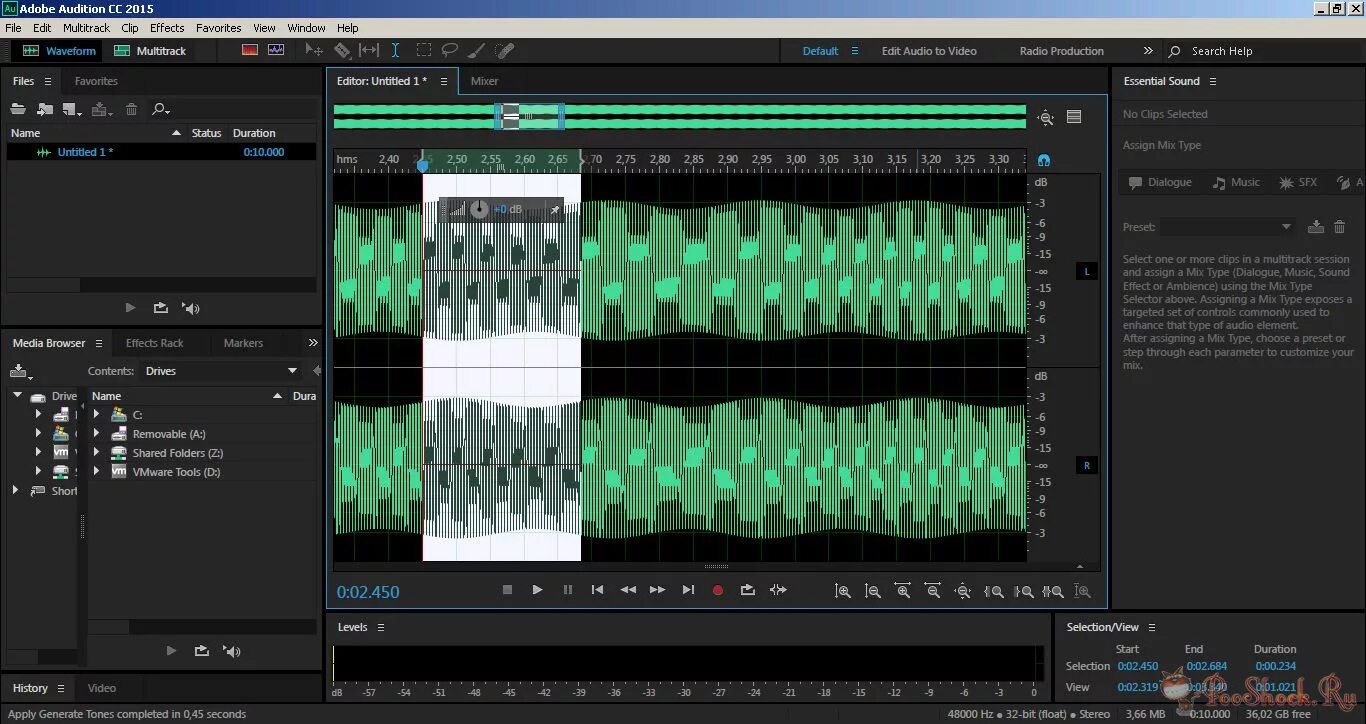1366x724 pixels.
Task: Toggle loop playback in the transport controls
Action: [x=748, y=590]
